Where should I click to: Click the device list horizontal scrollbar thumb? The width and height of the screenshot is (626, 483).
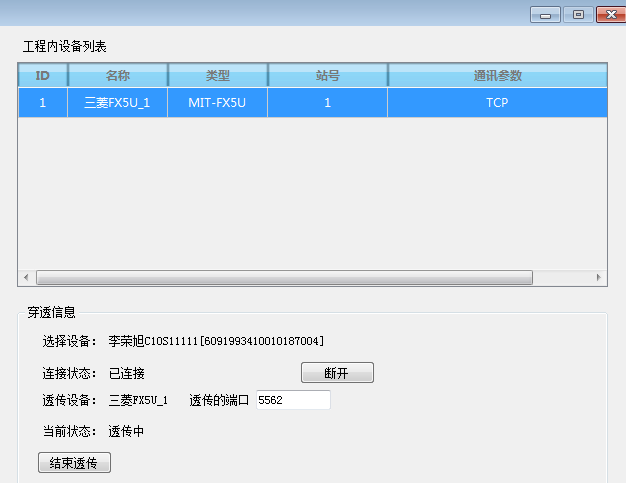coord(284,277)
